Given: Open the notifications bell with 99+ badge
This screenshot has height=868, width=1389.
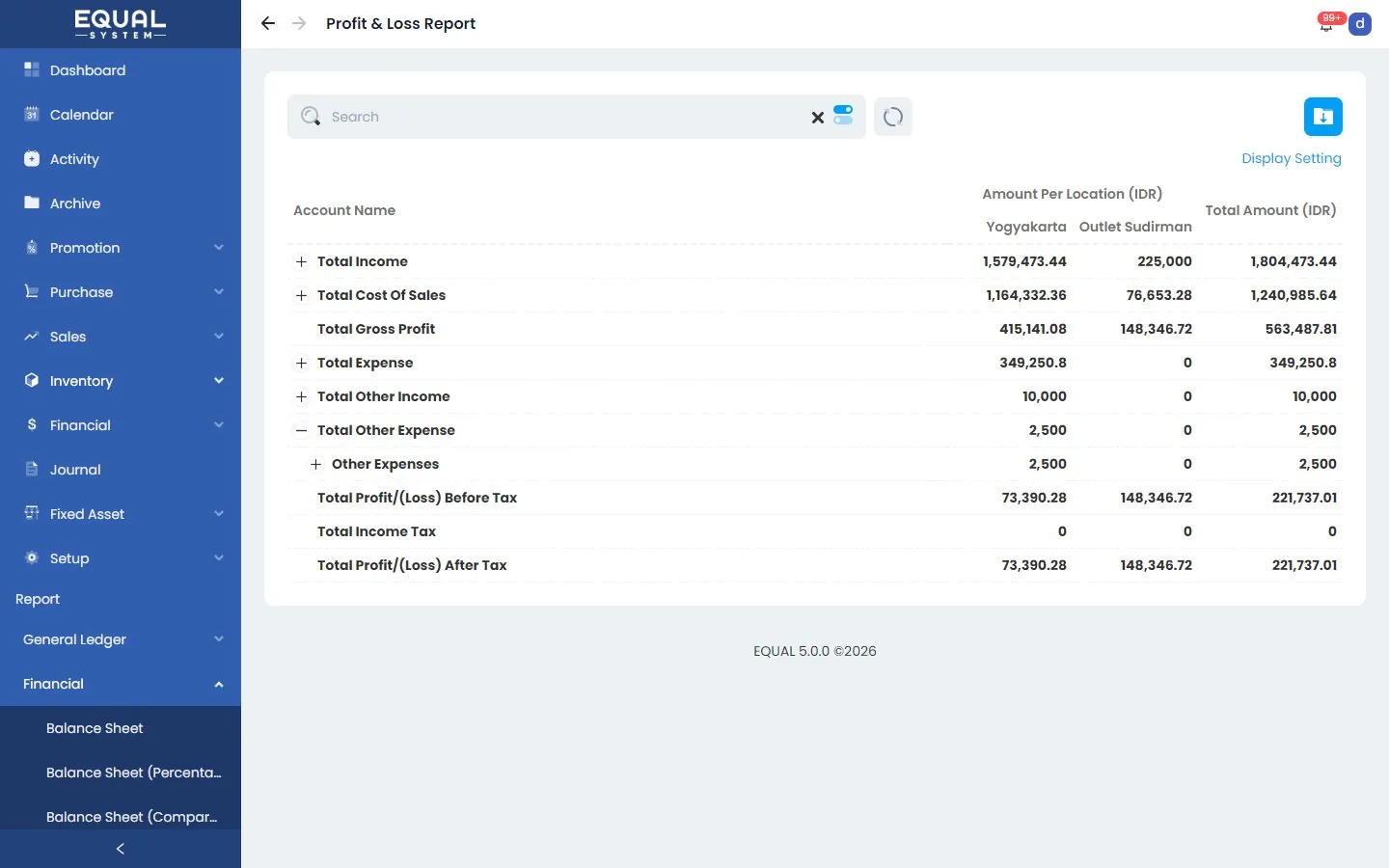Looking at the screenshot, I should pyautogui.click(x=1328, y=23).
